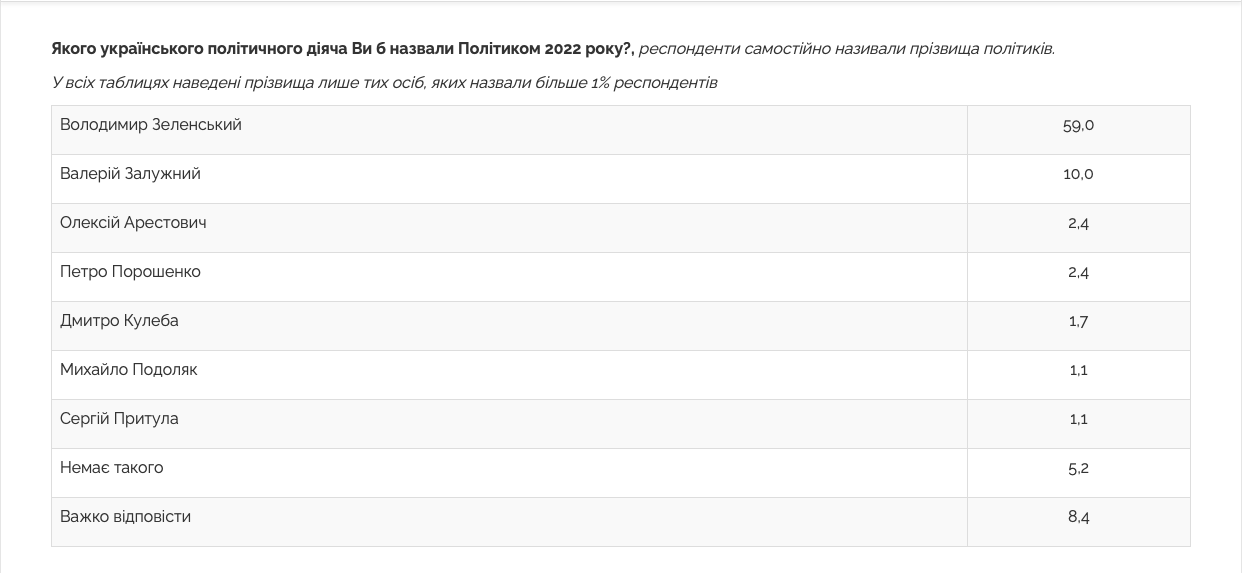Select the Важко відповісти row label
The image size is (1242, 573).
pyautogui.click(x=125, y=517)
